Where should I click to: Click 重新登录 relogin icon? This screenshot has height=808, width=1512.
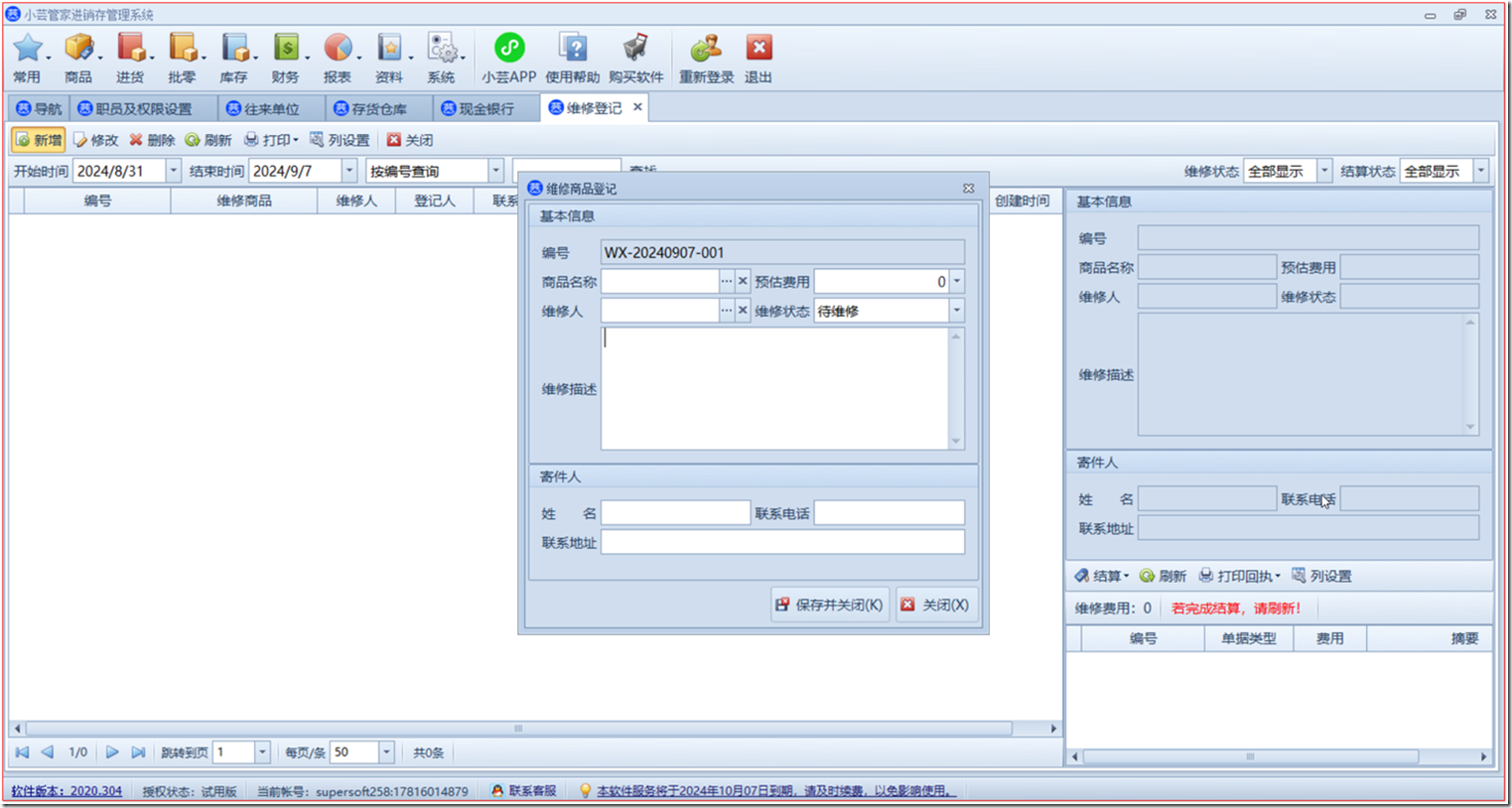pyautogui.click(x=707, y=59)
